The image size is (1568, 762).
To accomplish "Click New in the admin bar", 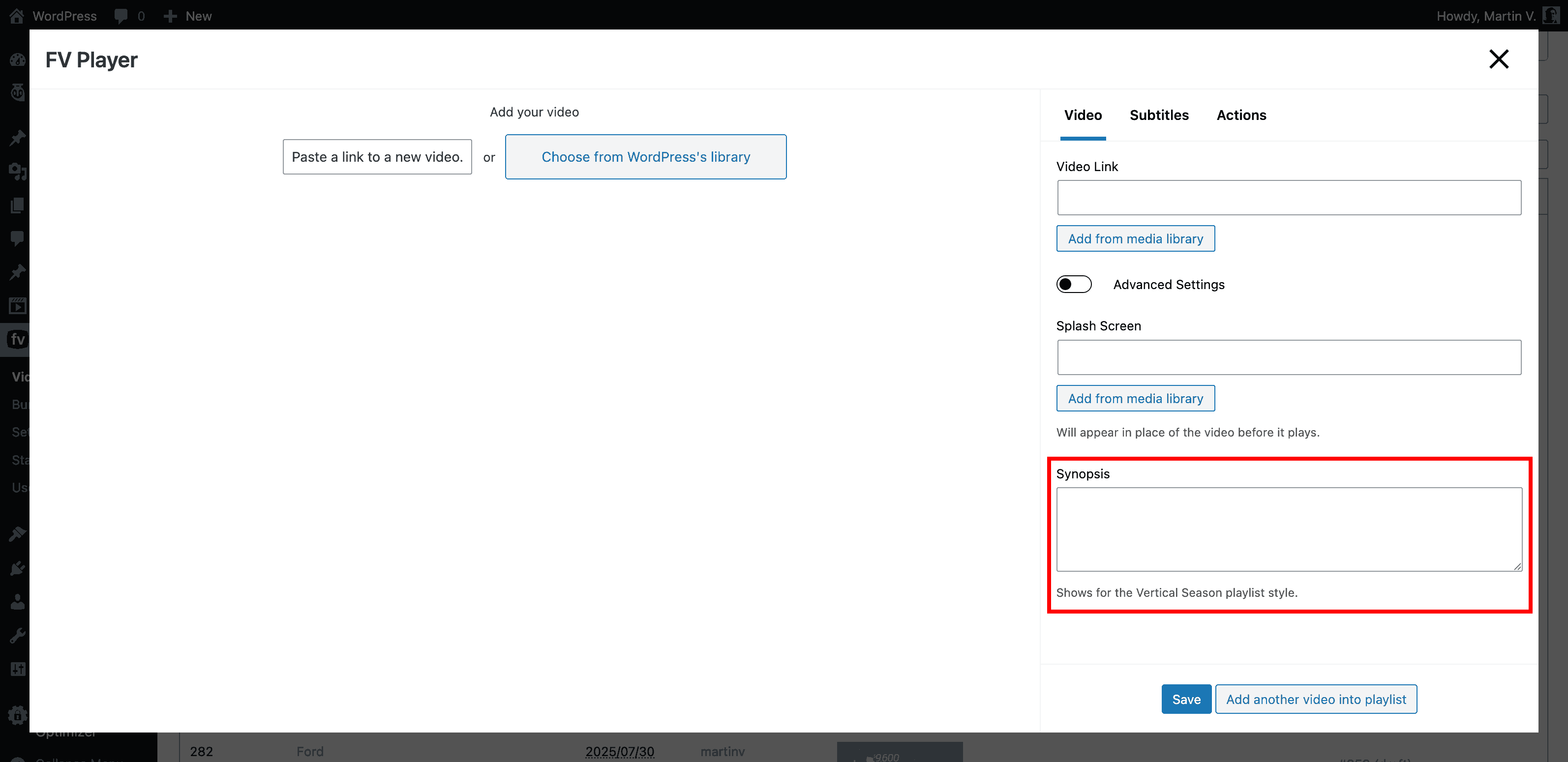I will [198, 16].
